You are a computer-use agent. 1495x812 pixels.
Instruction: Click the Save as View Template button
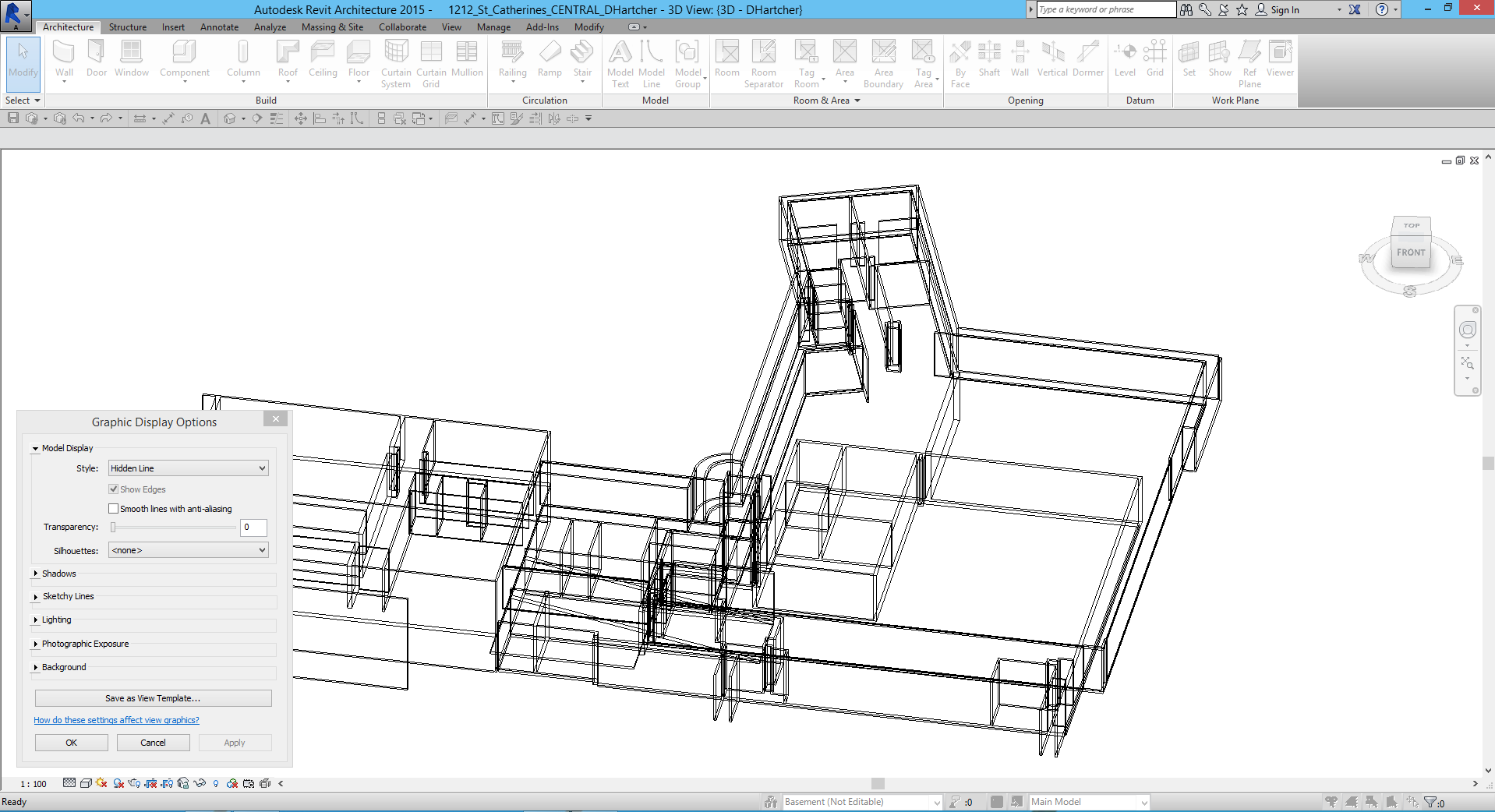click(153, 698)
